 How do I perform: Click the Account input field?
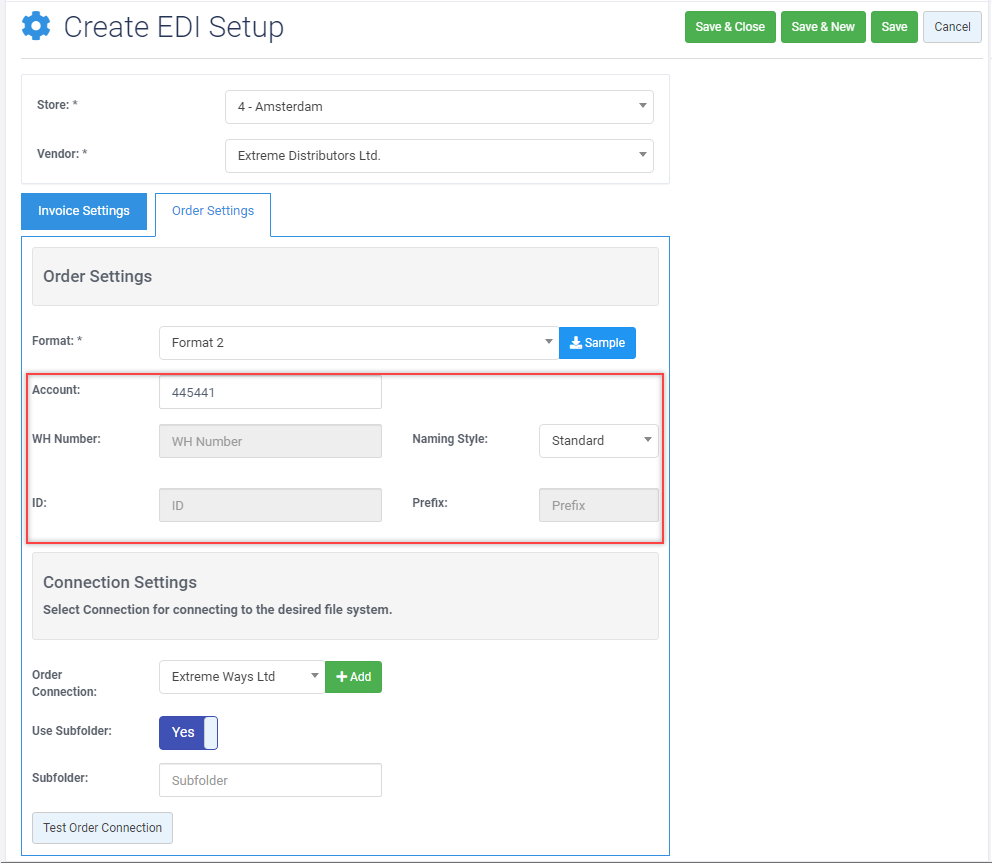[270, 393]
